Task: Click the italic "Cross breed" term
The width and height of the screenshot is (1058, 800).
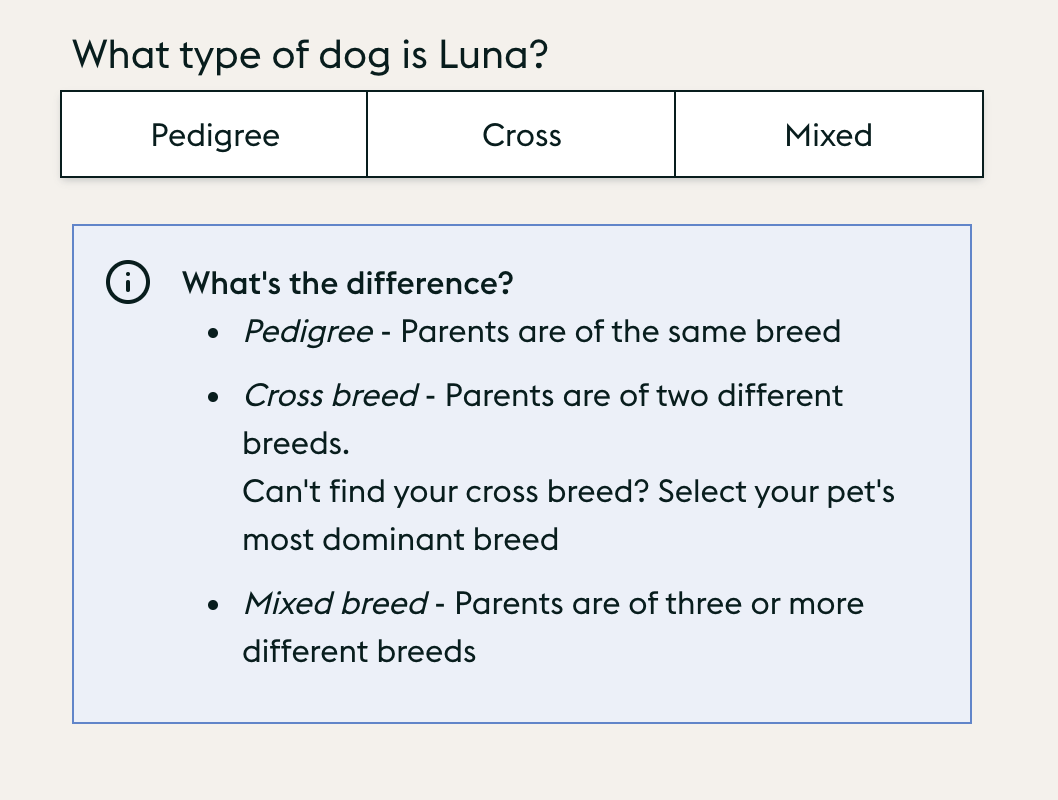Action: (x=330, y=395)
